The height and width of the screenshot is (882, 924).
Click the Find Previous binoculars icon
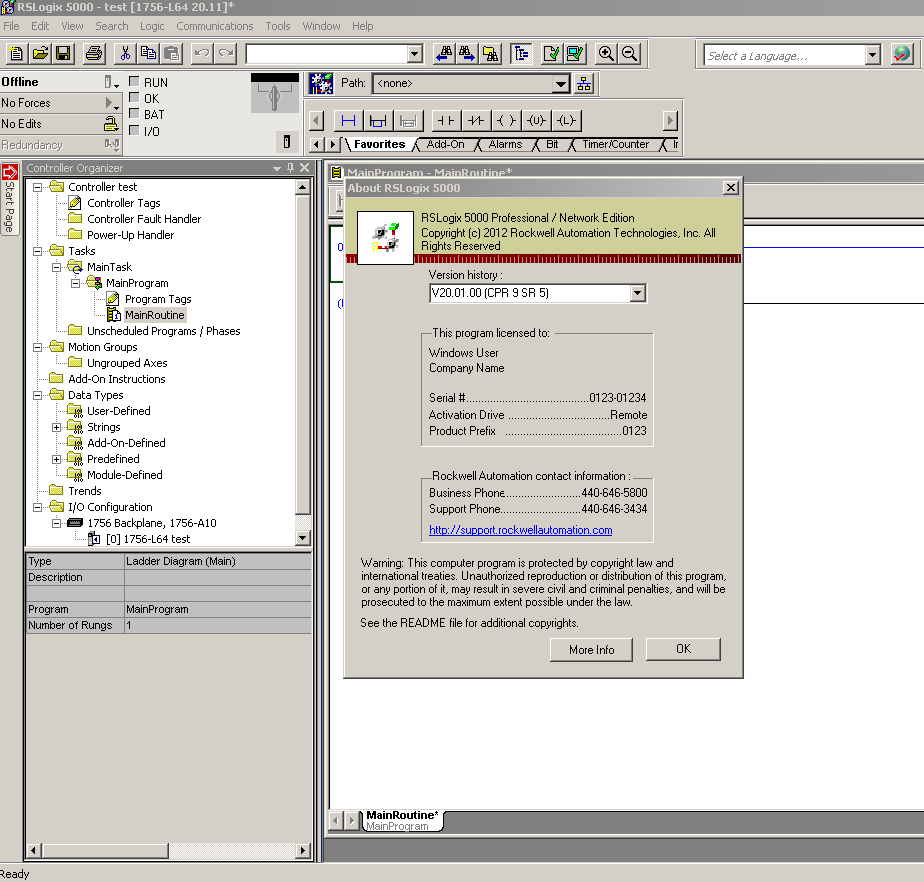pos(443,54)
